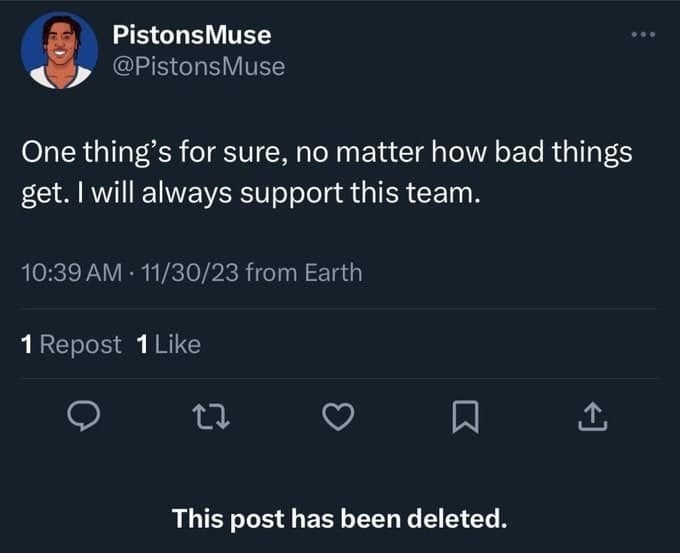The width and height of the screenshot is (680, 553).
Task: Click the phrase "support this team"
Action: coord(369,194)
